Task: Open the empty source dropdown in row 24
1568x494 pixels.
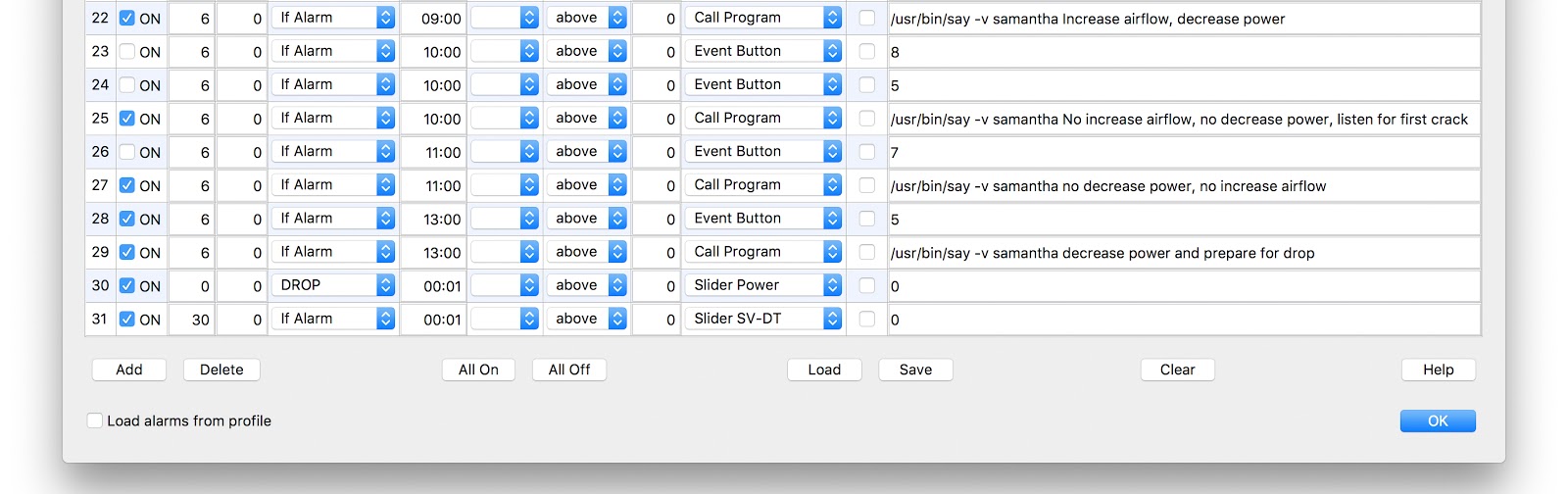Action: (505, 84)
